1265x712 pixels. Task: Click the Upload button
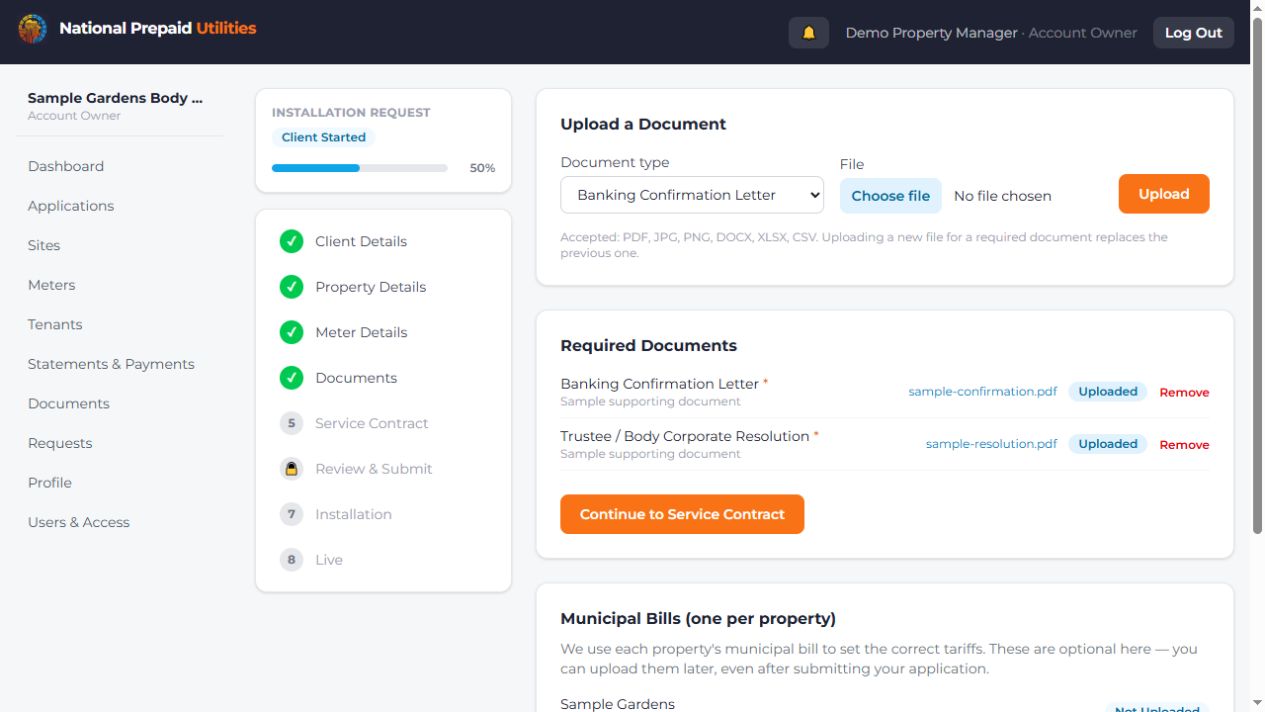(1164, 194)
